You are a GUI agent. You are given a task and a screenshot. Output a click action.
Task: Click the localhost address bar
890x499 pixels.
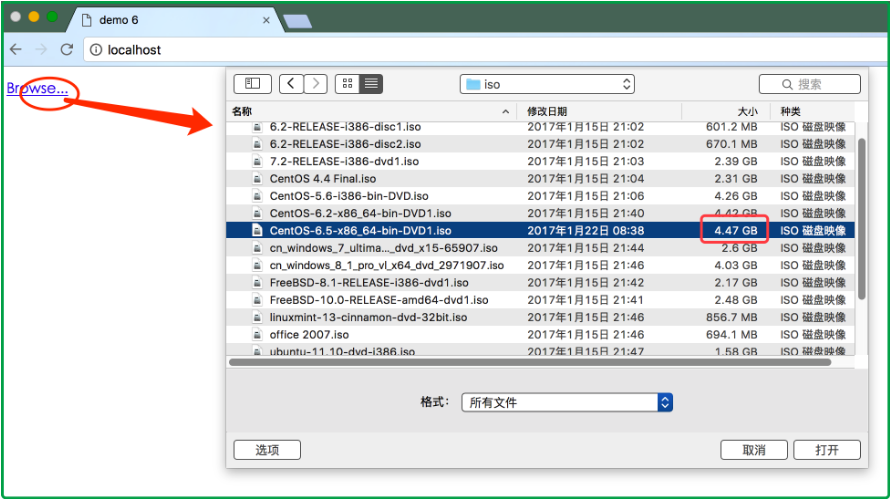click(x=486, y=49)
